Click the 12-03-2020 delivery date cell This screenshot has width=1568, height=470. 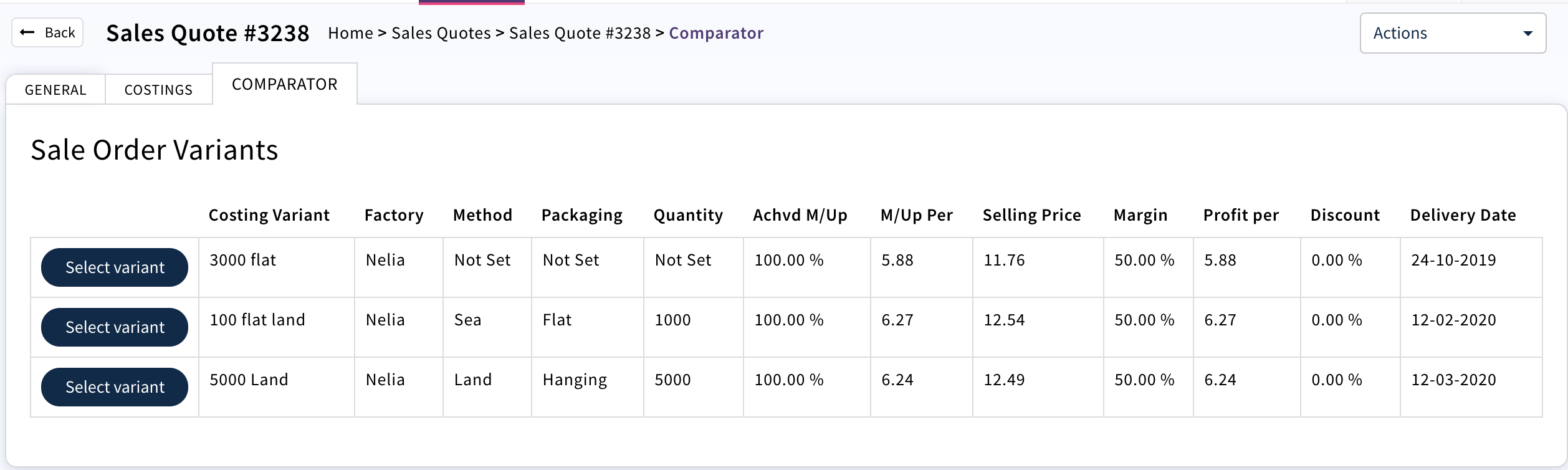(1453, 380)
